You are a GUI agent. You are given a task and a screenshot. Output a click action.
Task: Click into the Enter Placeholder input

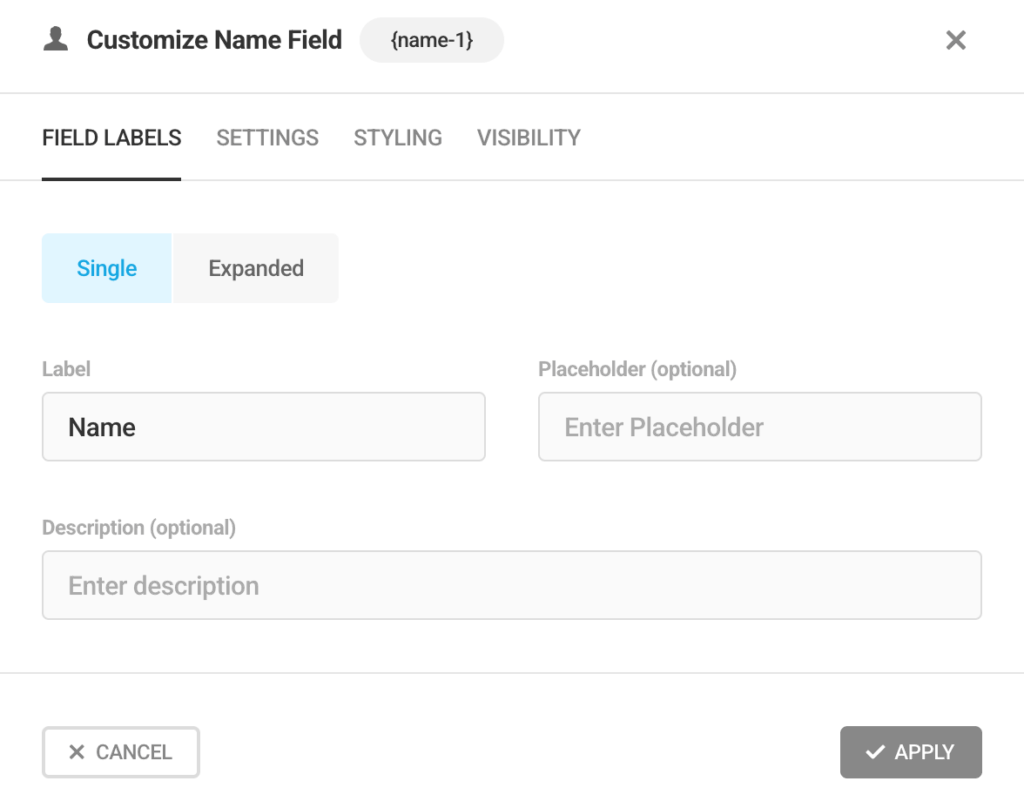coord(760,427)
